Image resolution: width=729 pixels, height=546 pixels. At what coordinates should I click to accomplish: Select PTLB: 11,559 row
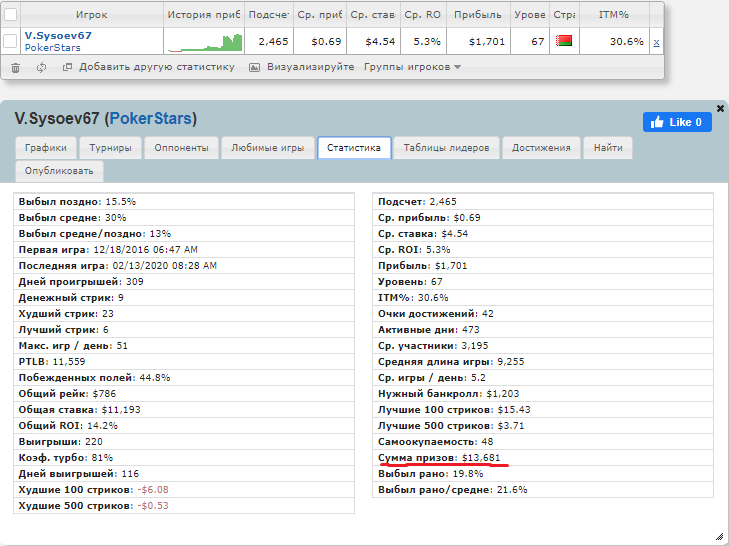pos(184,362)
